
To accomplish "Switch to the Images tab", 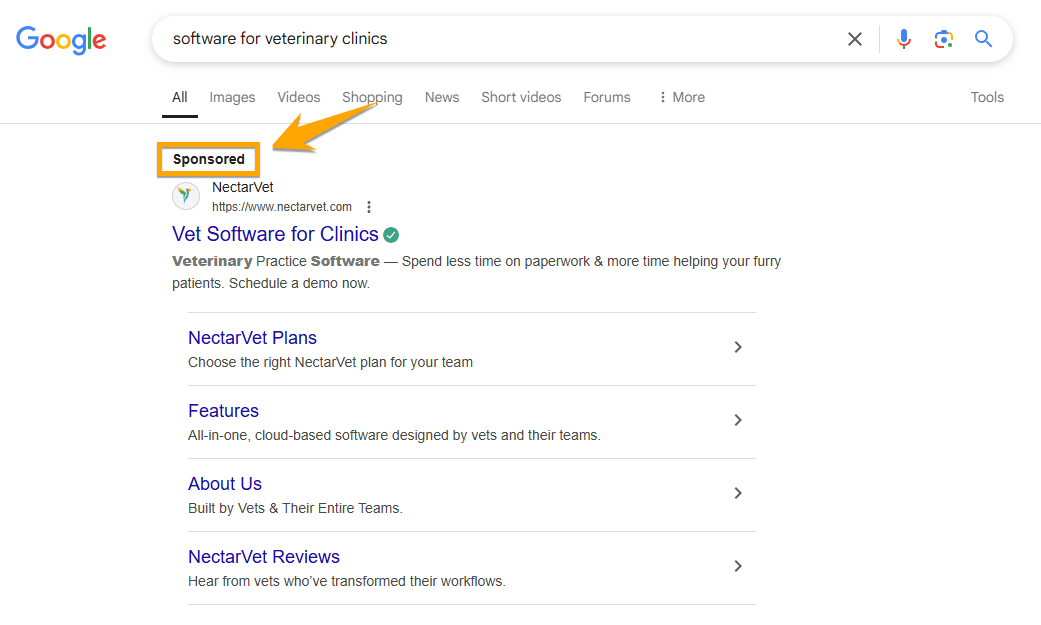I will click(232, 98).
